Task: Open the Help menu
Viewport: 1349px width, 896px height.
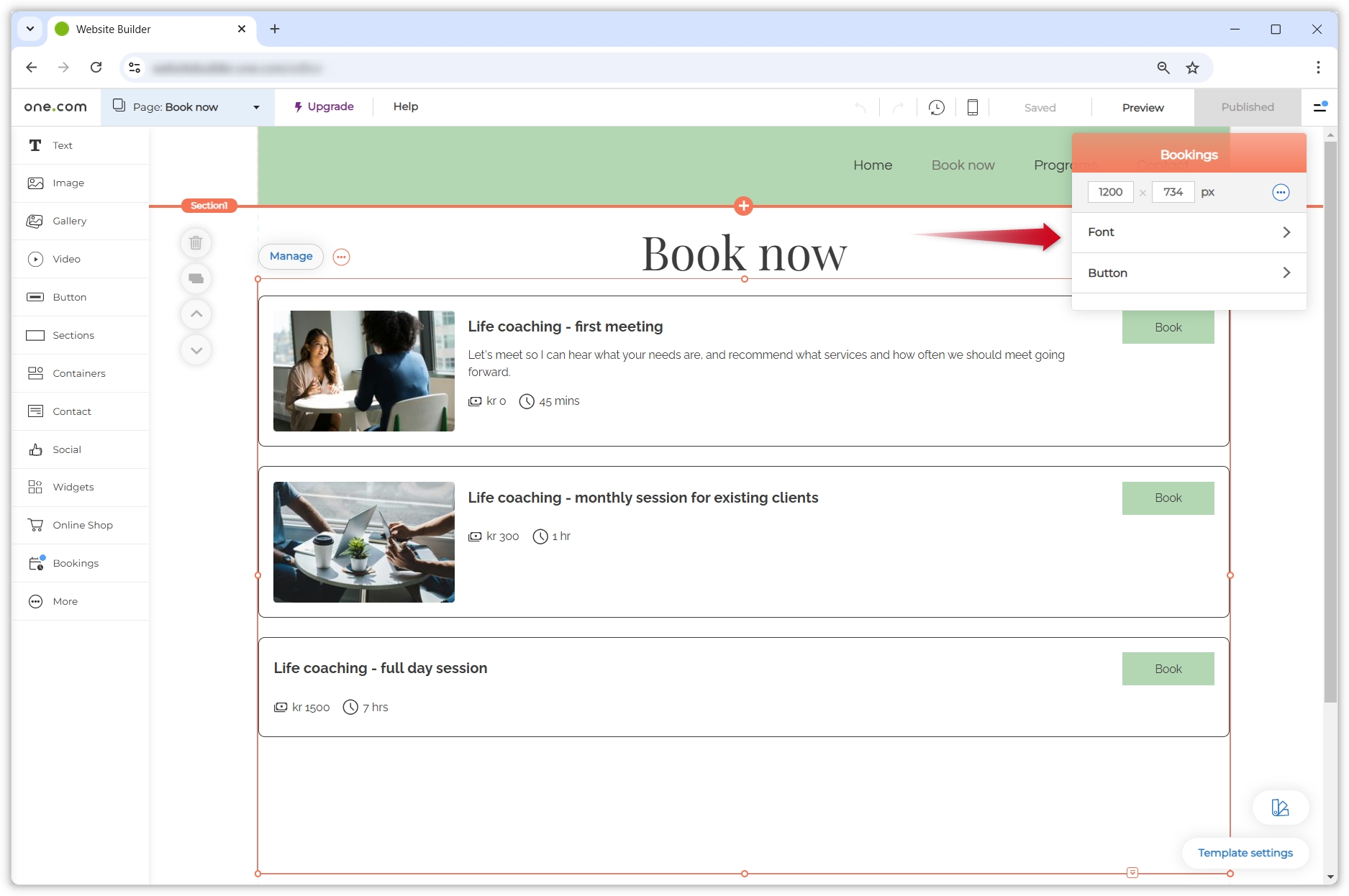Action: [x=405, y=106]
